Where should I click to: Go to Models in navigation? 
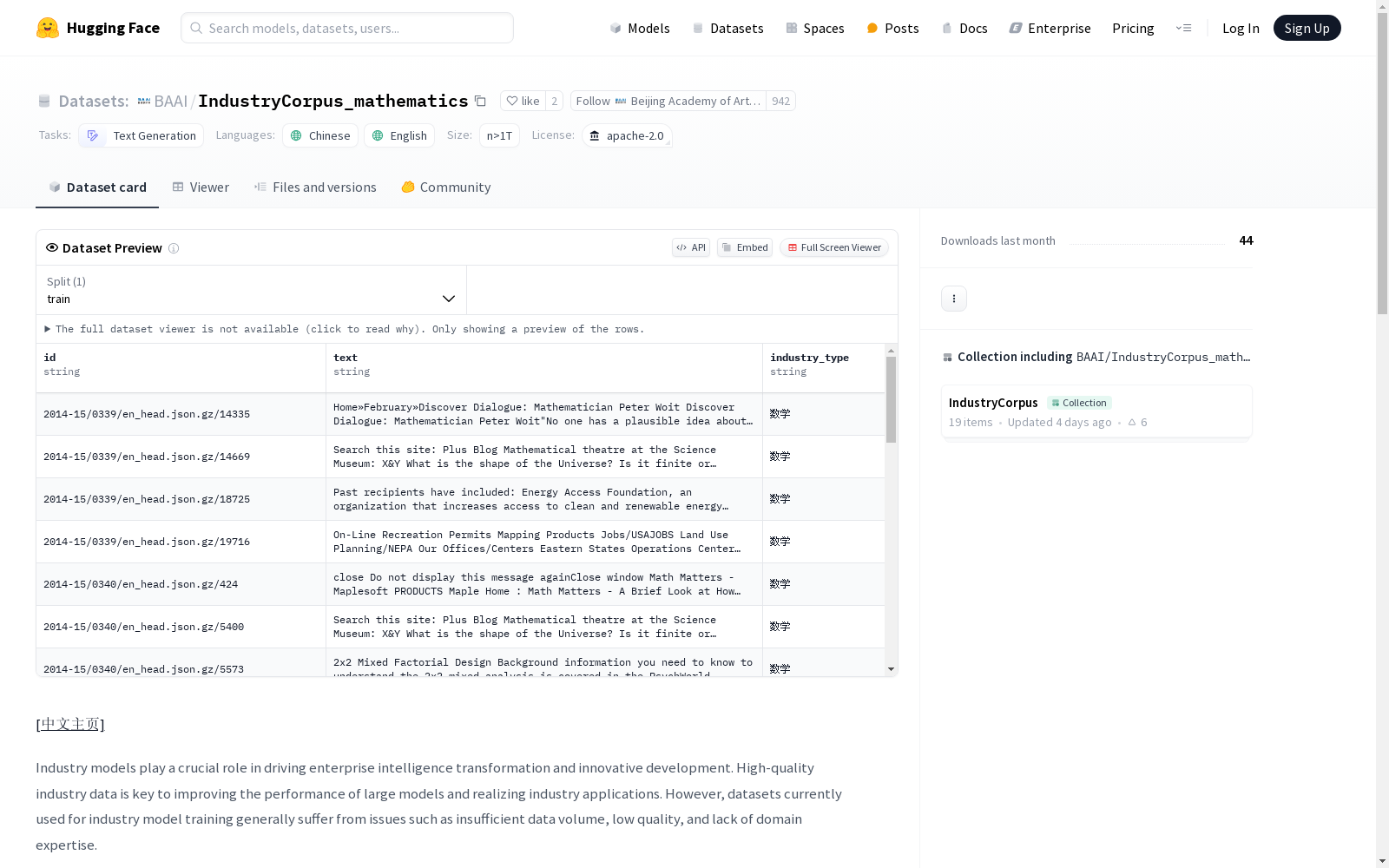(640, 28)
